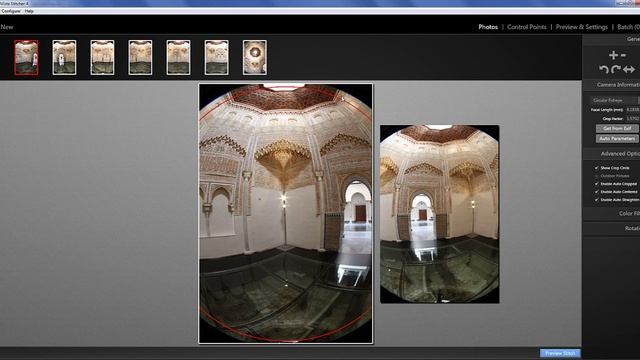This screenshot has height=360, width=640.
Task: Click the Focal Length input field
Action: pos(633,110)
